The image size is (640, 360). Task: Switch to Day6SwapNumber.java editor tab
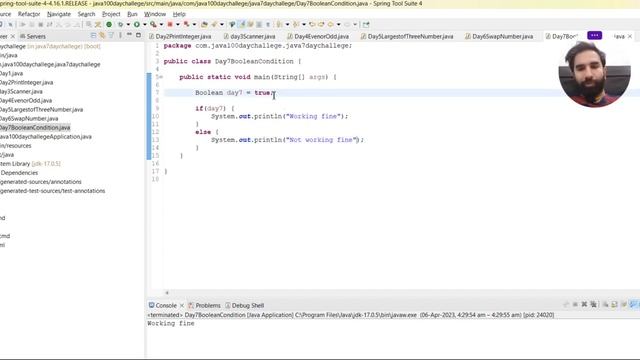point(499,36)
